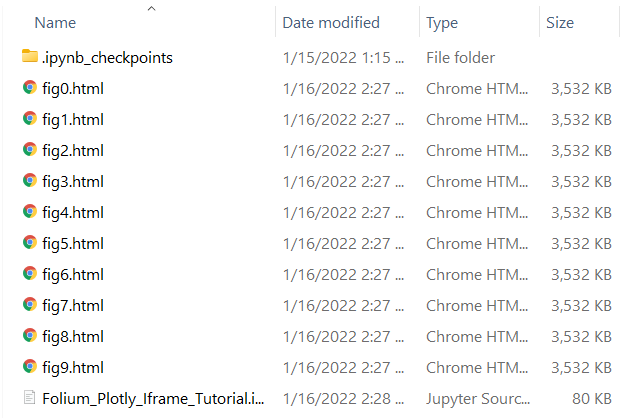Sort files using the Size column
Screen dimensions: 643x418
[558, 22]
